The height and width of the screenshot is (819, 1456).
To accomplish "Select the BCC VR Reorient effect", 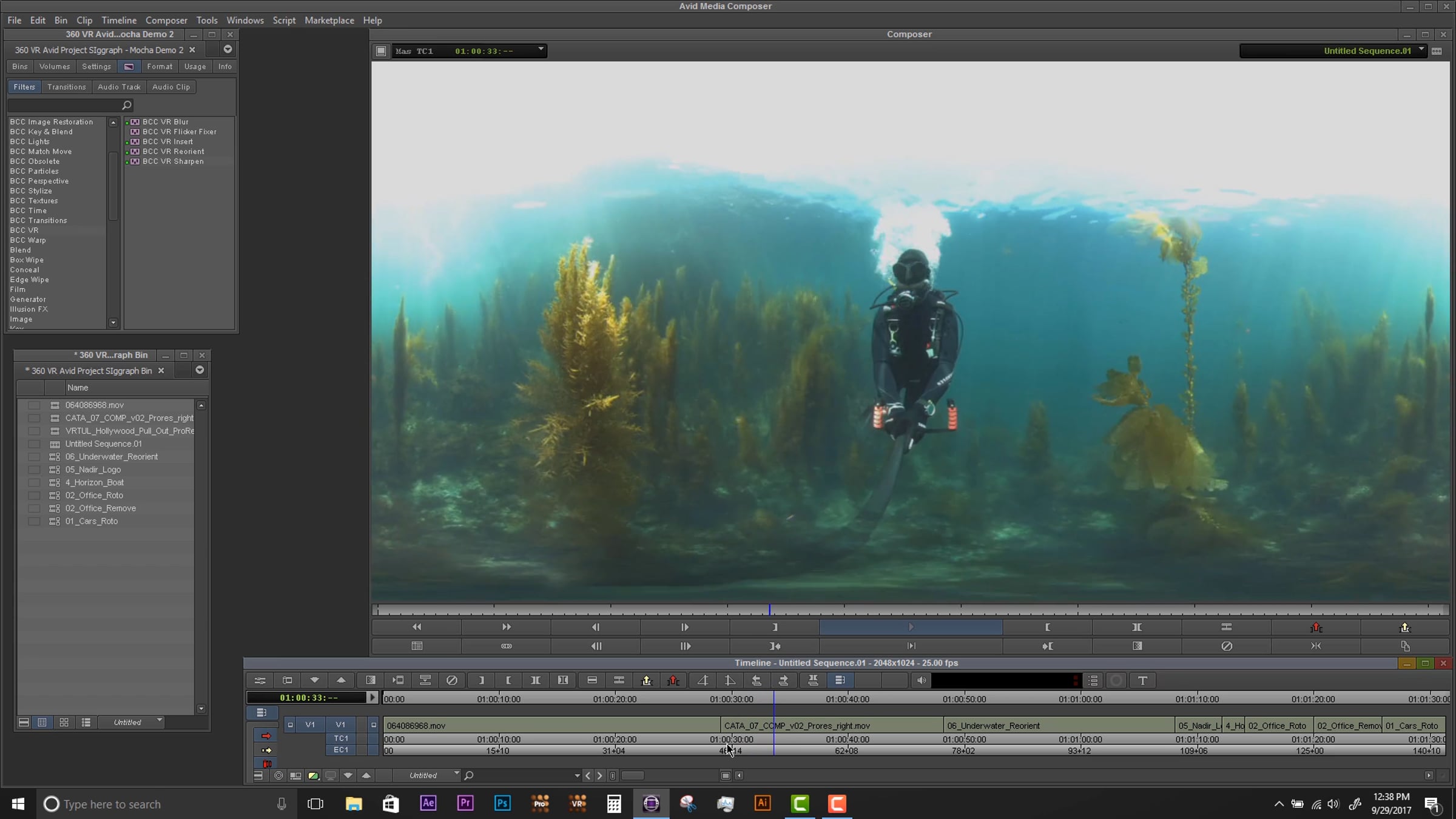I will (173, 152).
